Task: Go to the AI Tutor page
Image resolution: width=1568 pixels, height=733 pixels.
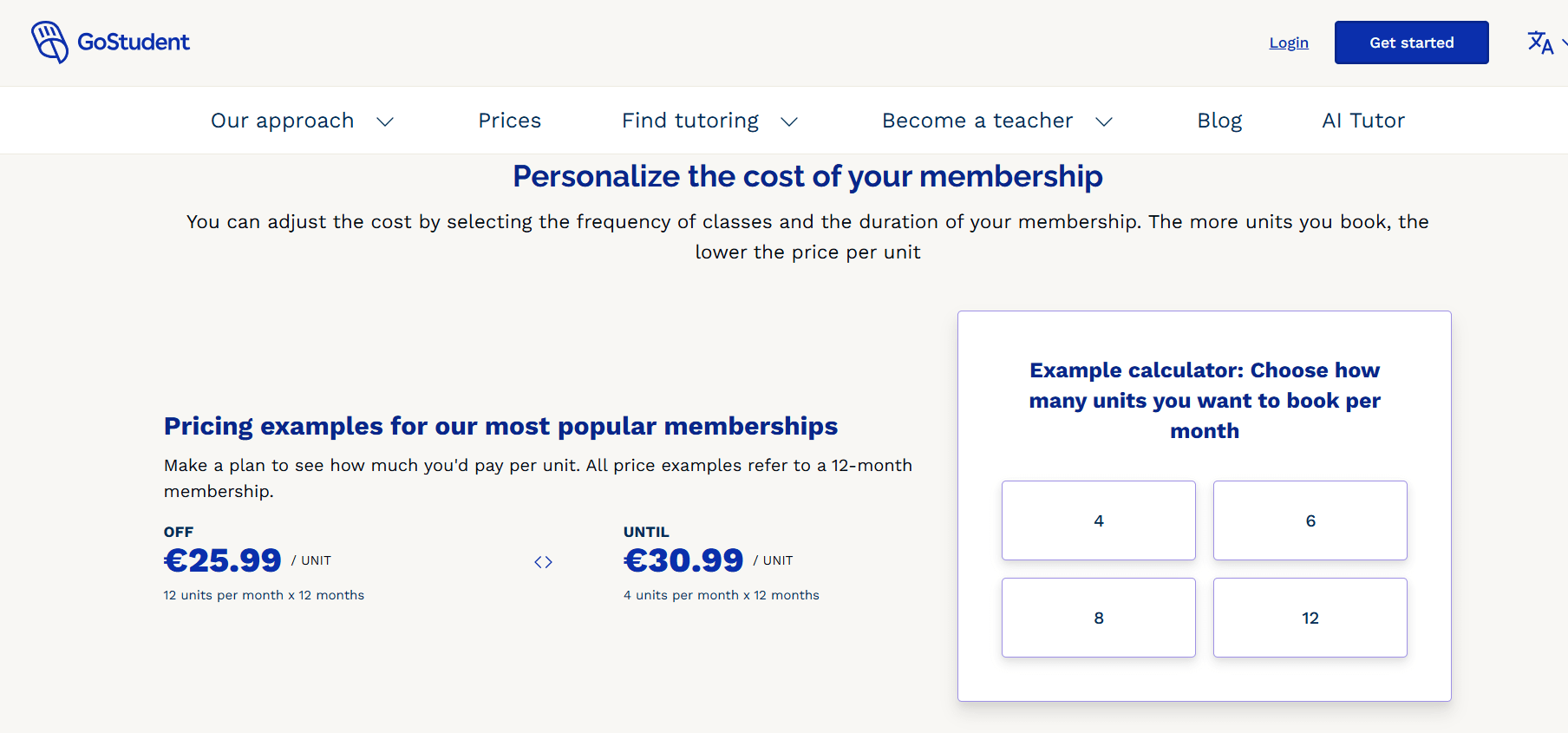Action: pyautogui.click(x=1363, y=121)
